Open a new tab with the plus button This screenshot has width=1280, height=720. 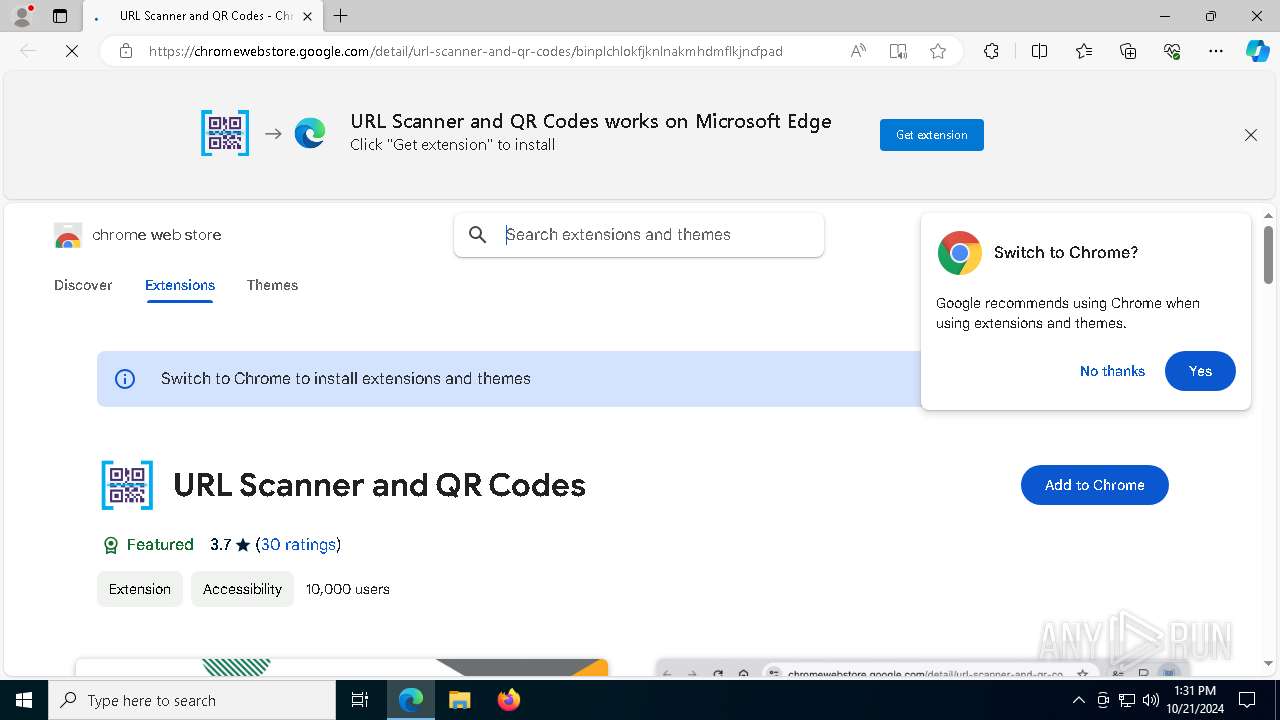pyautogui.click(x=341, y=16)
